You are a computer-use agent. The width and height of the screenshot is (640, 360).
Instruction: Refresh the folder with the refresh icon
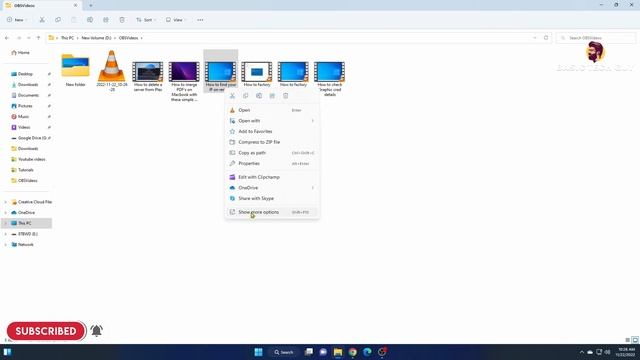click(546, 38)
